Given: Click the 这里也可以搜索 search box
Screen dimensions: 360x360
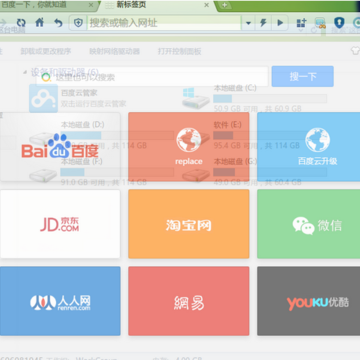Looking at the screenshot, I should tap(153, 77).
